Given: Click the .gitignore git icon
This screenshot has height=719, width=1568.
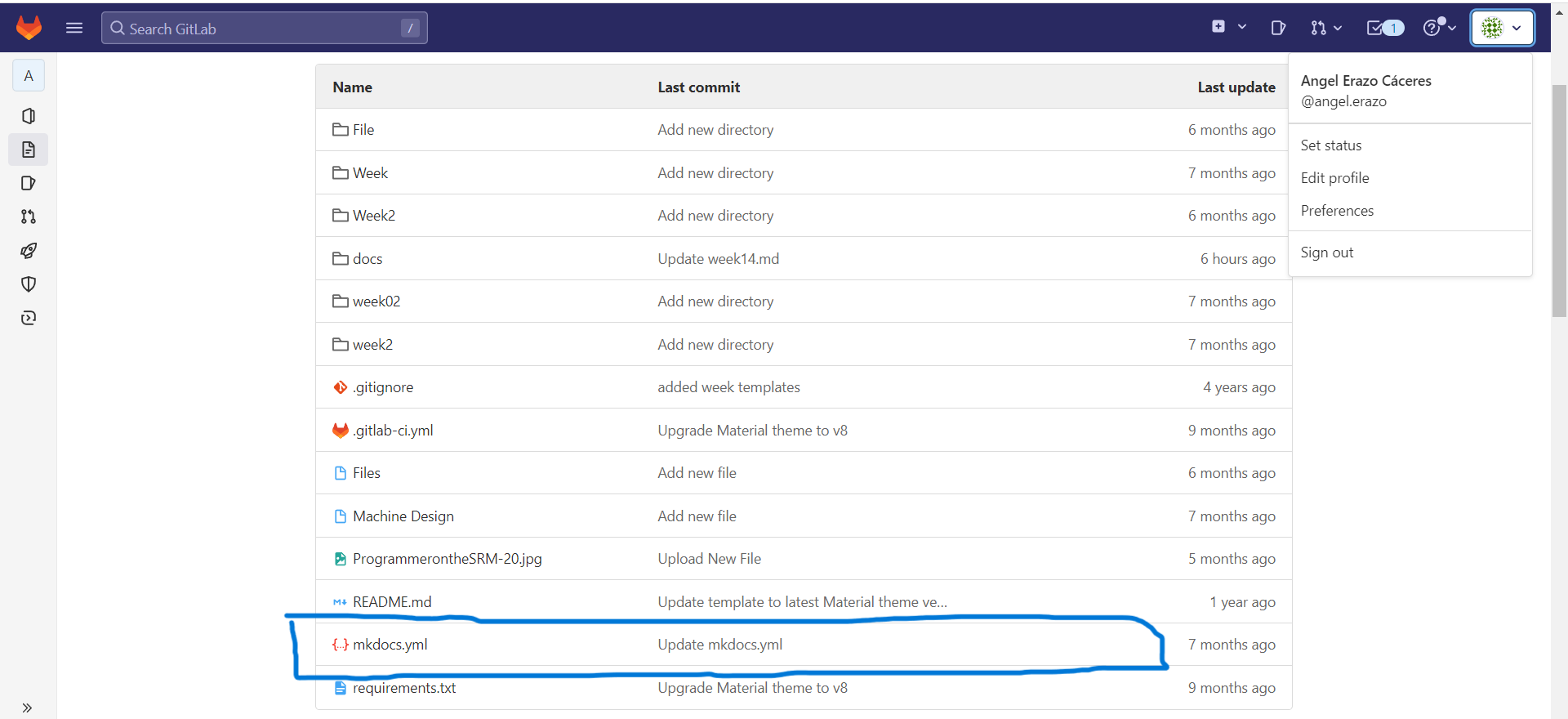Looking at the screenshot, I should (x=341, y=387).
